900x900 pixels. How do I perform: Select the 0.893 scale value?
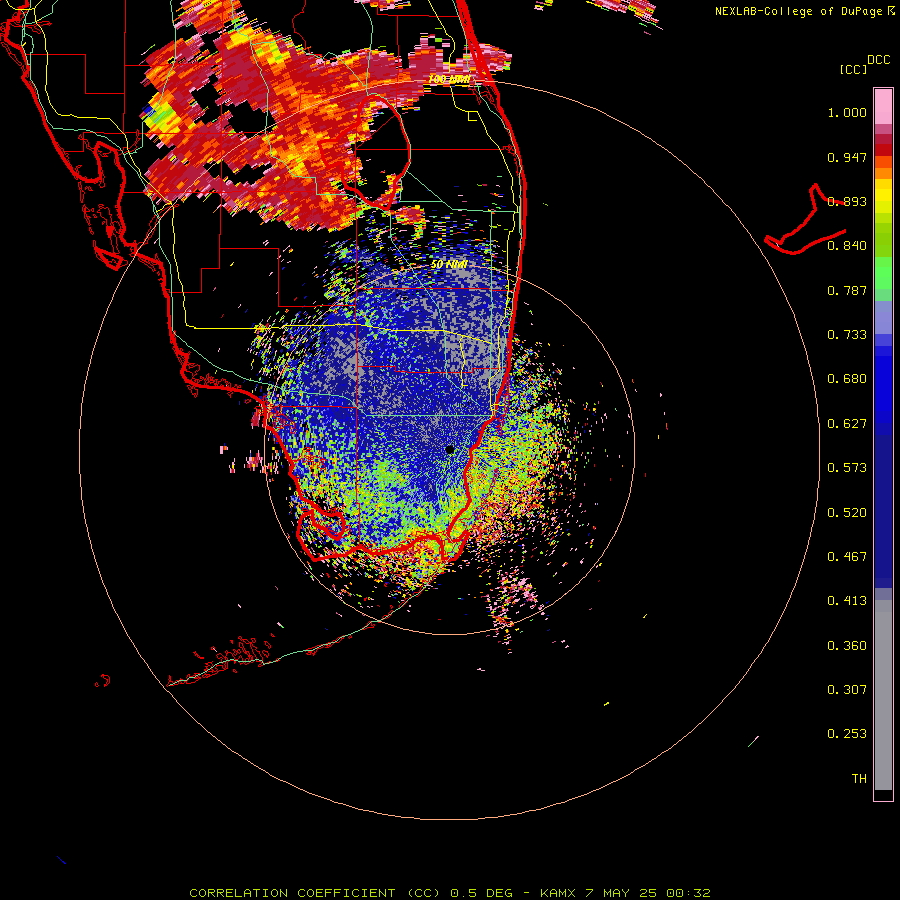(847, 201)
